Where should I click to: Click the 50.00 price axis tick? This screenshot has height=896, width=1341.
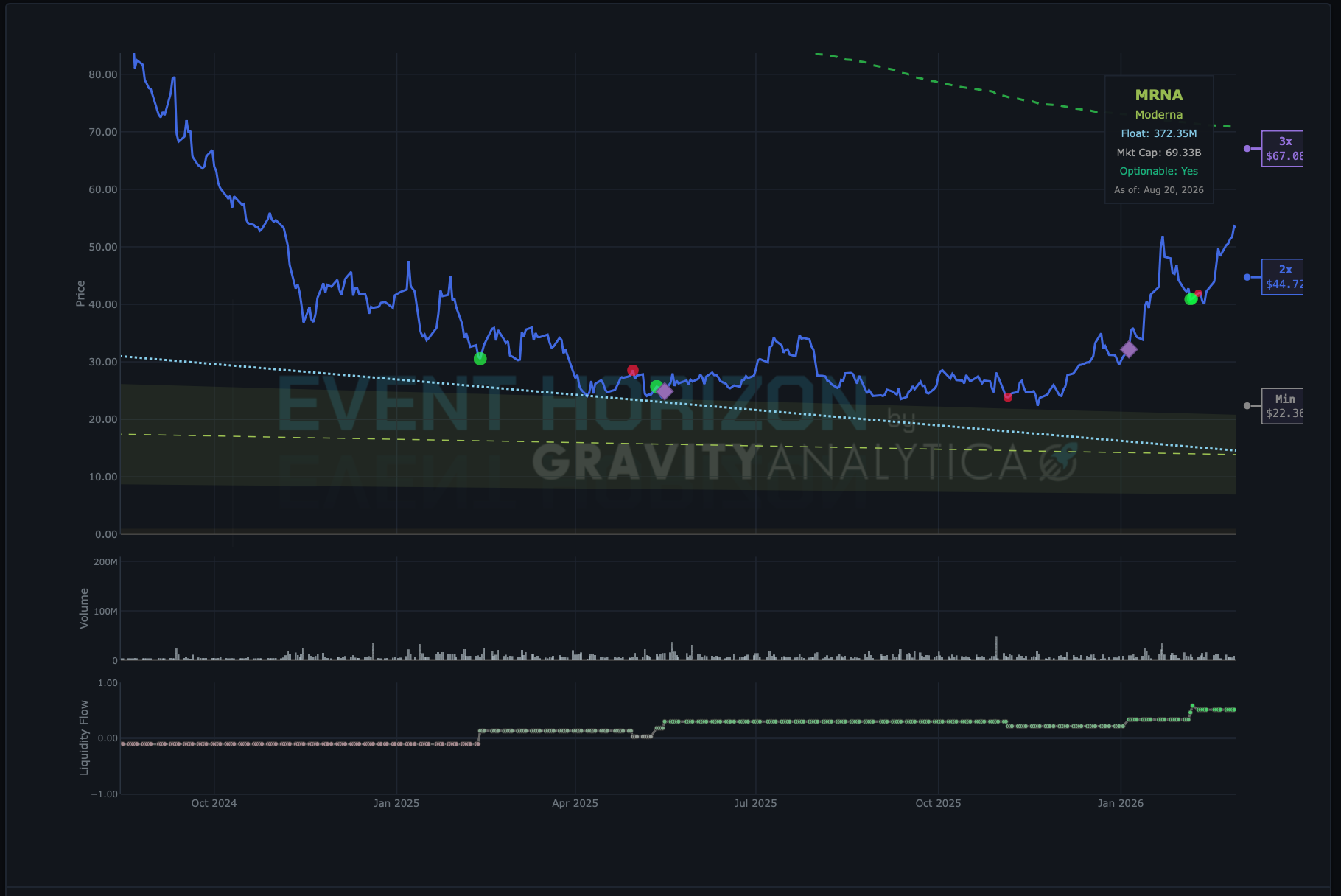click(x=103, y=247)
